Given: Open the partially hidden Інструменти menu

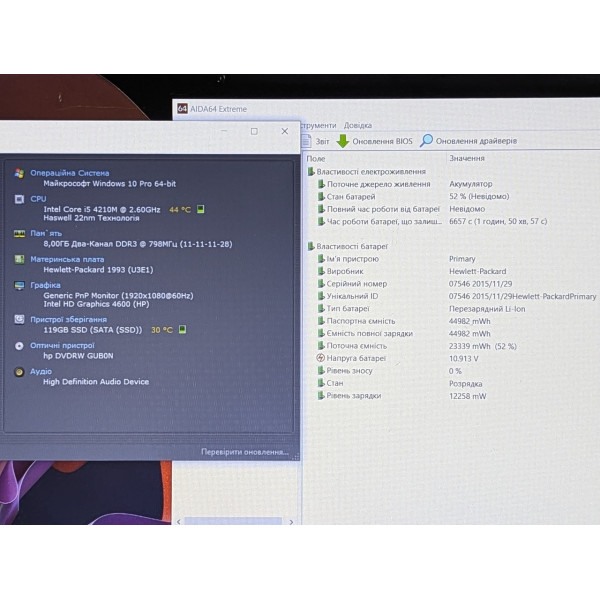Looking at the screenshot, I should click(318, 126).
